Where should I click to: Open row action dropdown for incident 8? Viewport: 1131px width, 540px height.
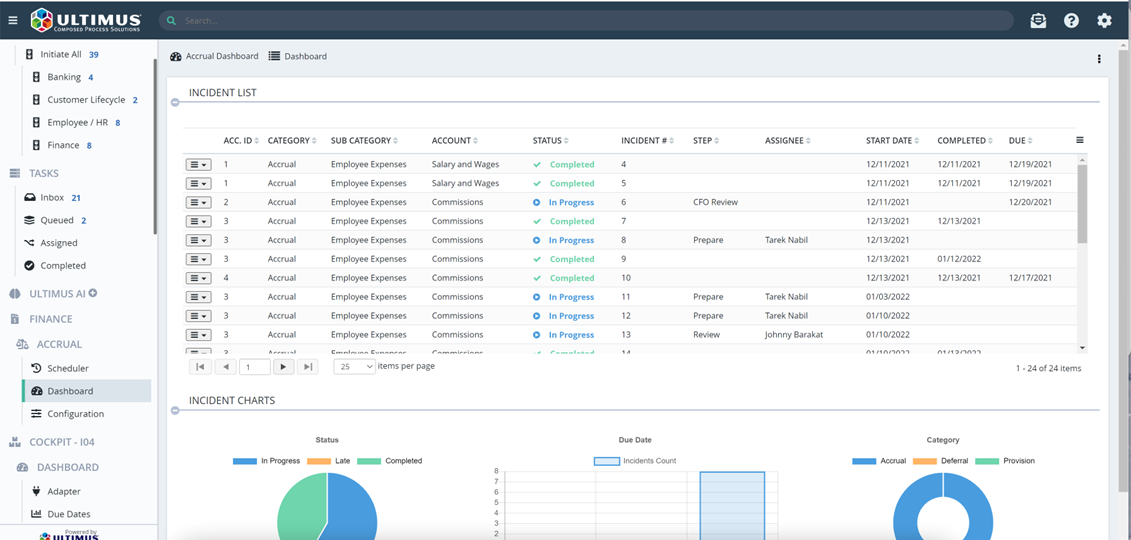pos(198,240)
